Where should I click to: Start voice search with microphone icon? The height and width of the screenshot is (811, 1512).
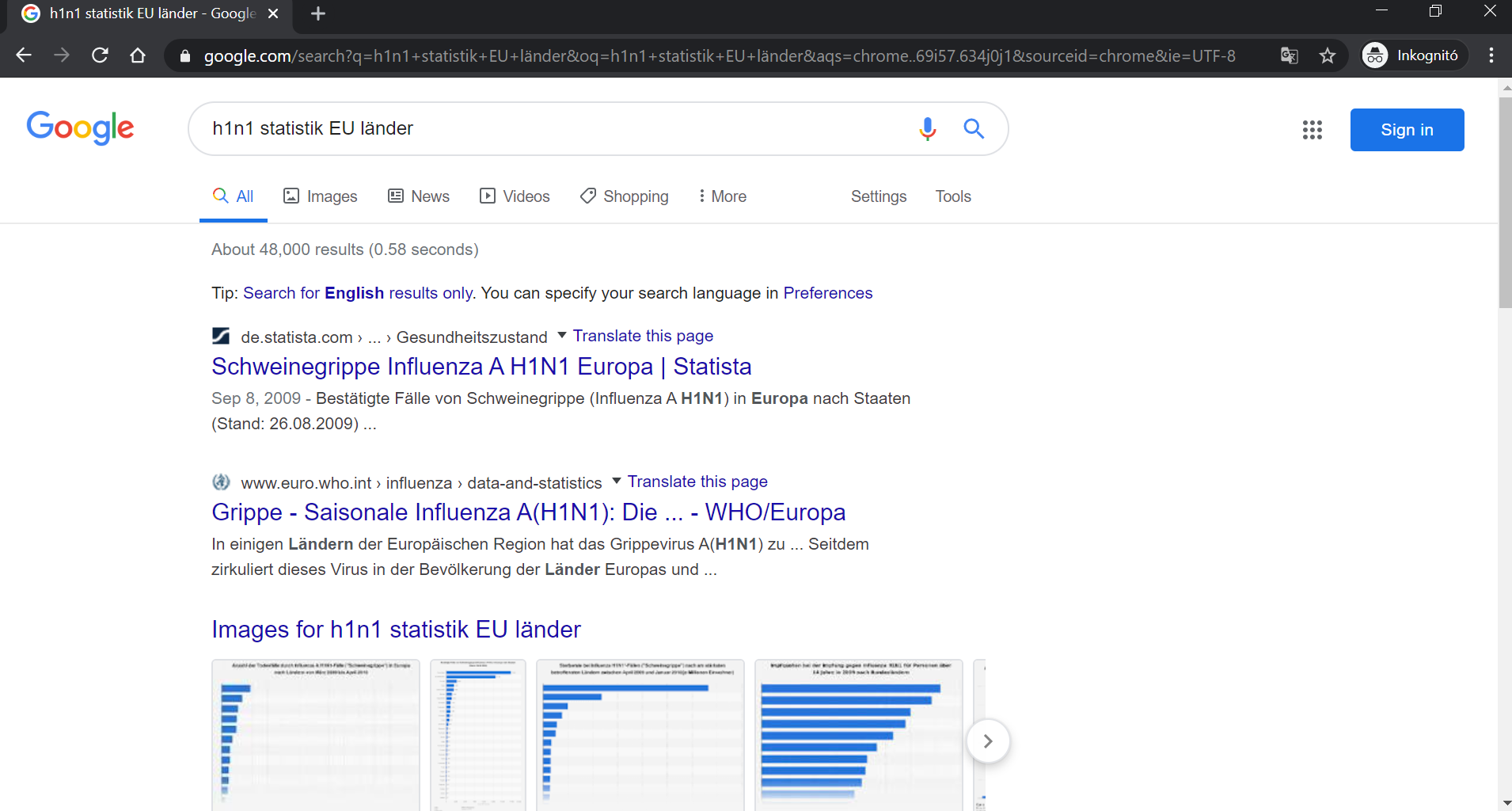coord(928,128)
